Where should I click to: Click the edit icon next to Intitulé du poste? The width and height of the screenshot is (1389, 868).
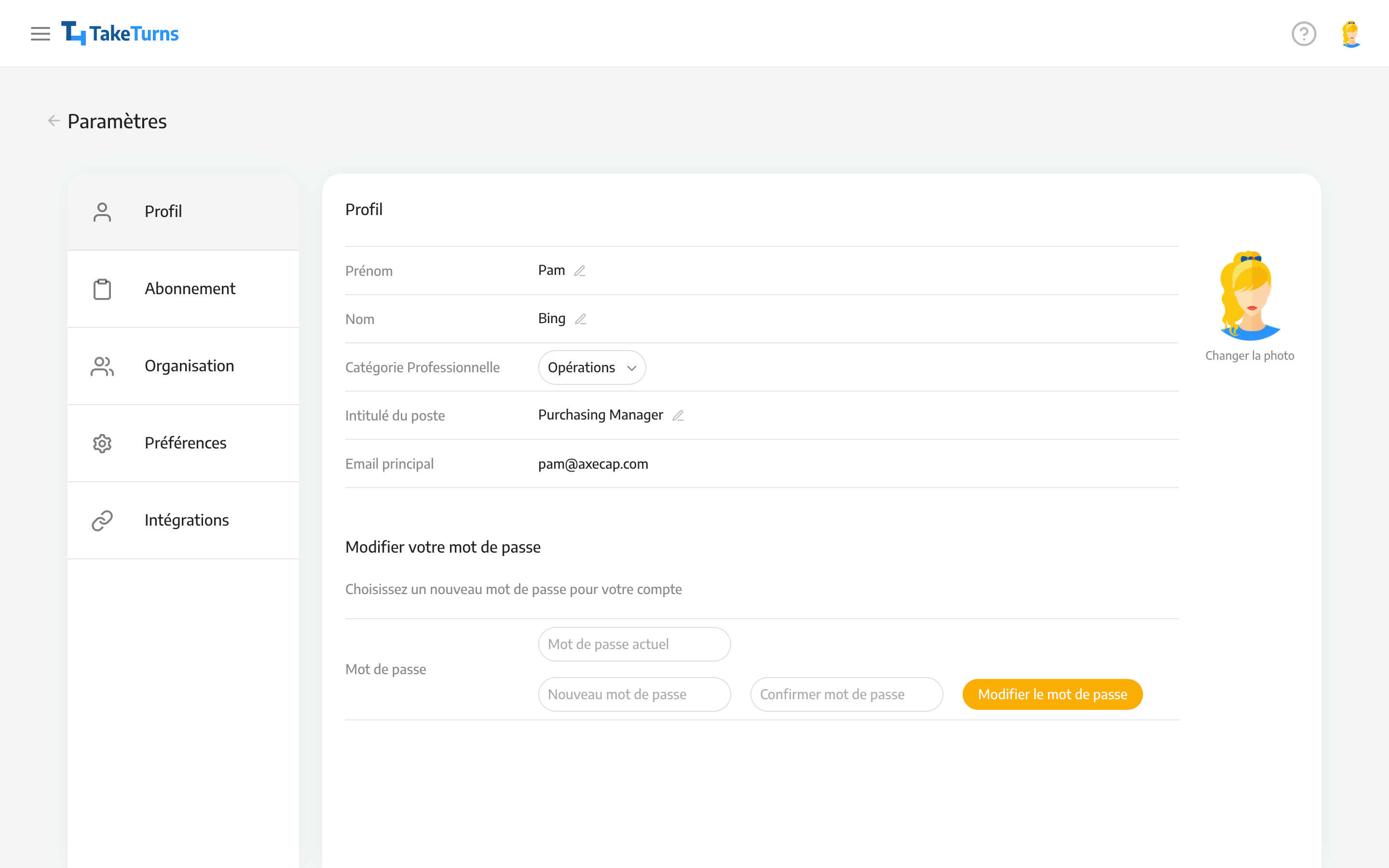click(x=678, y=415)
